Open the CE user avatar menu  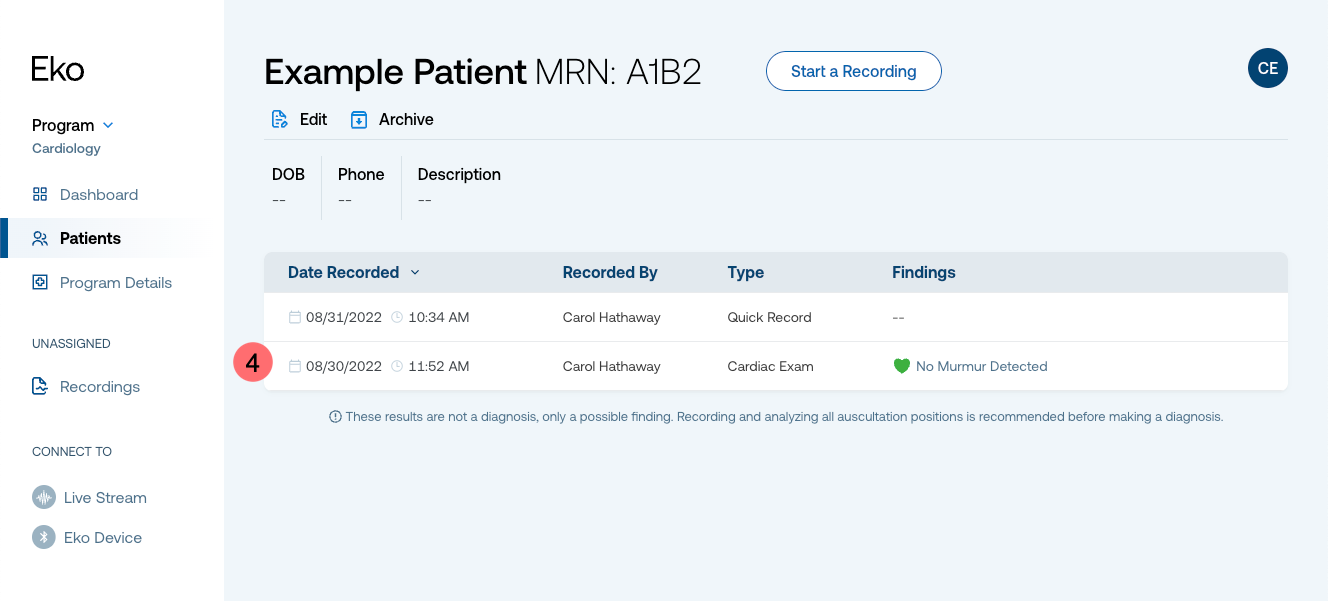tap(1268, 68)
